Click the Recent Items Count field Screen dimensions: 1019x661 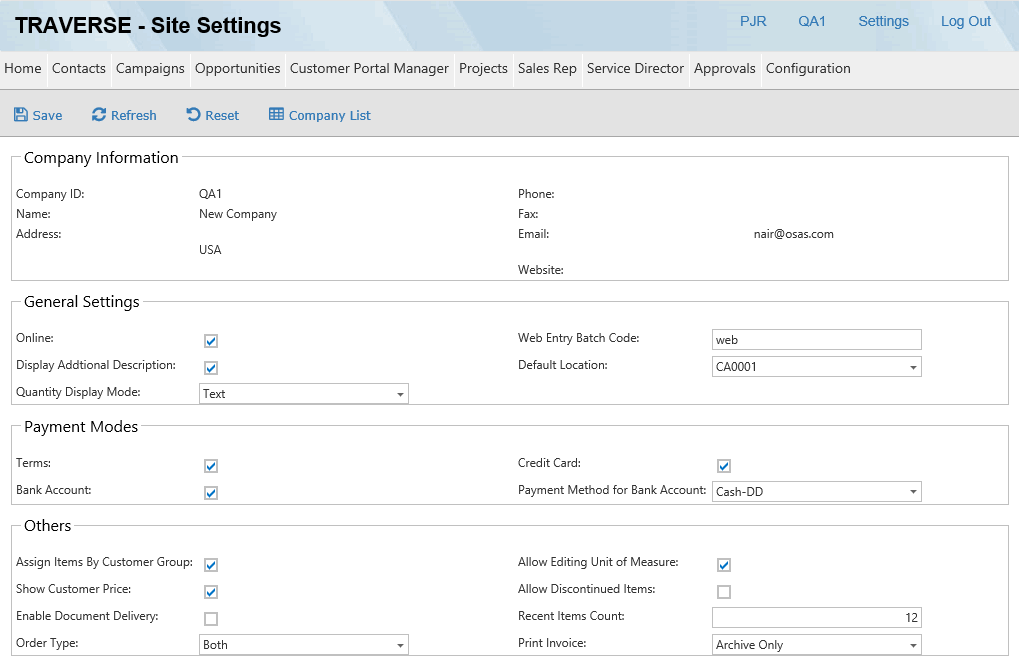[816, 618]
